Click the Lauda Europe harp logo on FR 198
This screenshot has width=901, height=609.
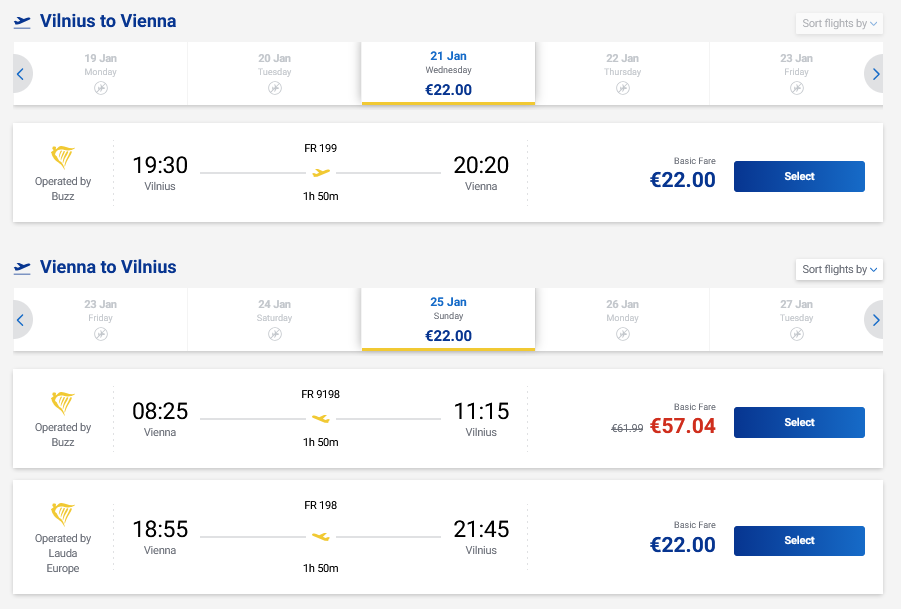(x=63, y=514)
